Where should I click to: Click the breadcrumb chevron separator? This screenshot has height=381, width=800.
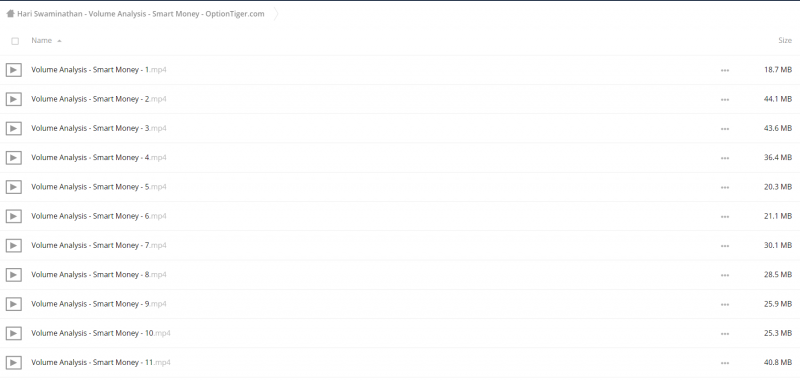pos(276,14)
